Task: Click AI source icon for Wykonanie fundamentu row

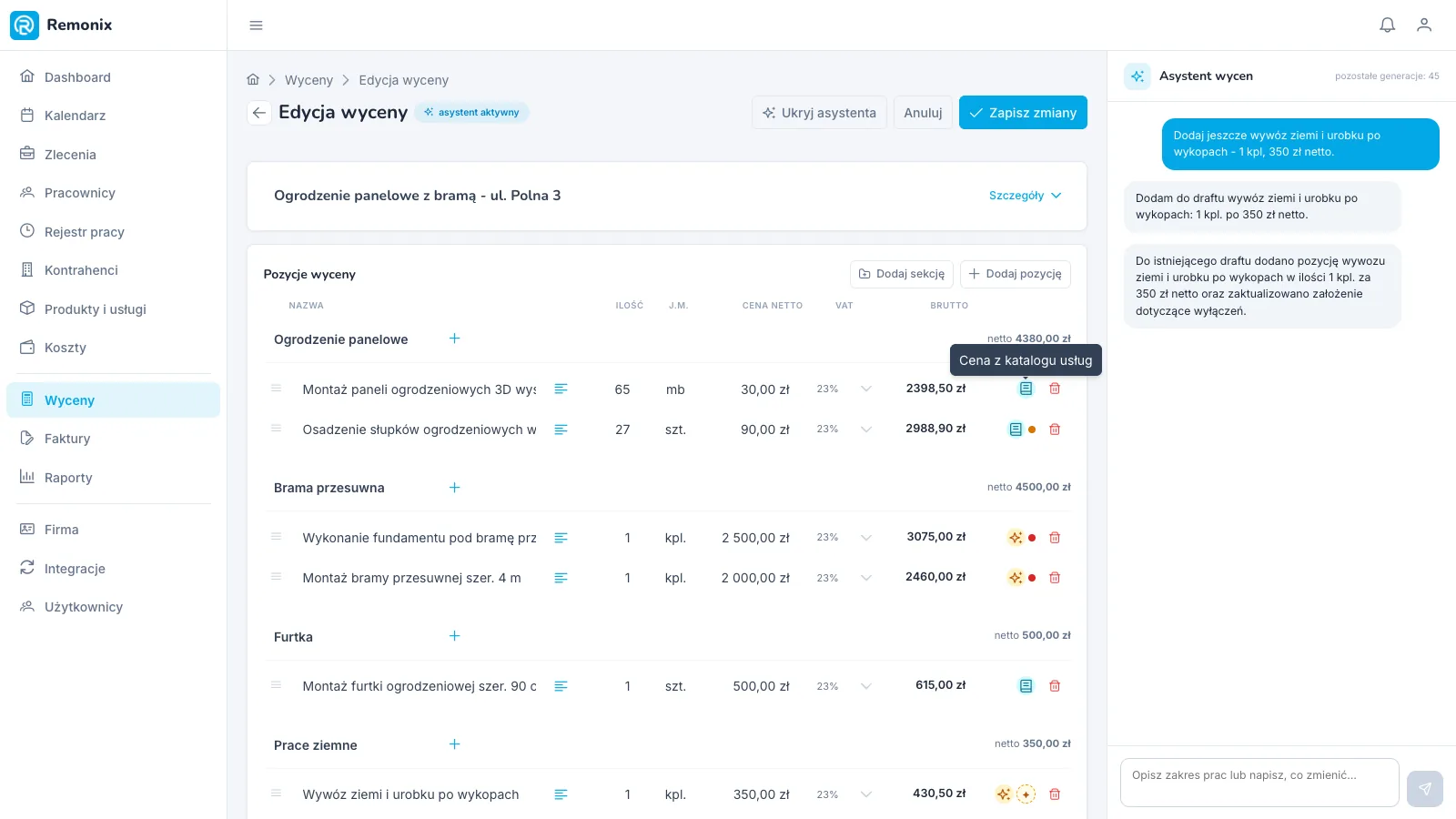Action: pos(1016,538)
